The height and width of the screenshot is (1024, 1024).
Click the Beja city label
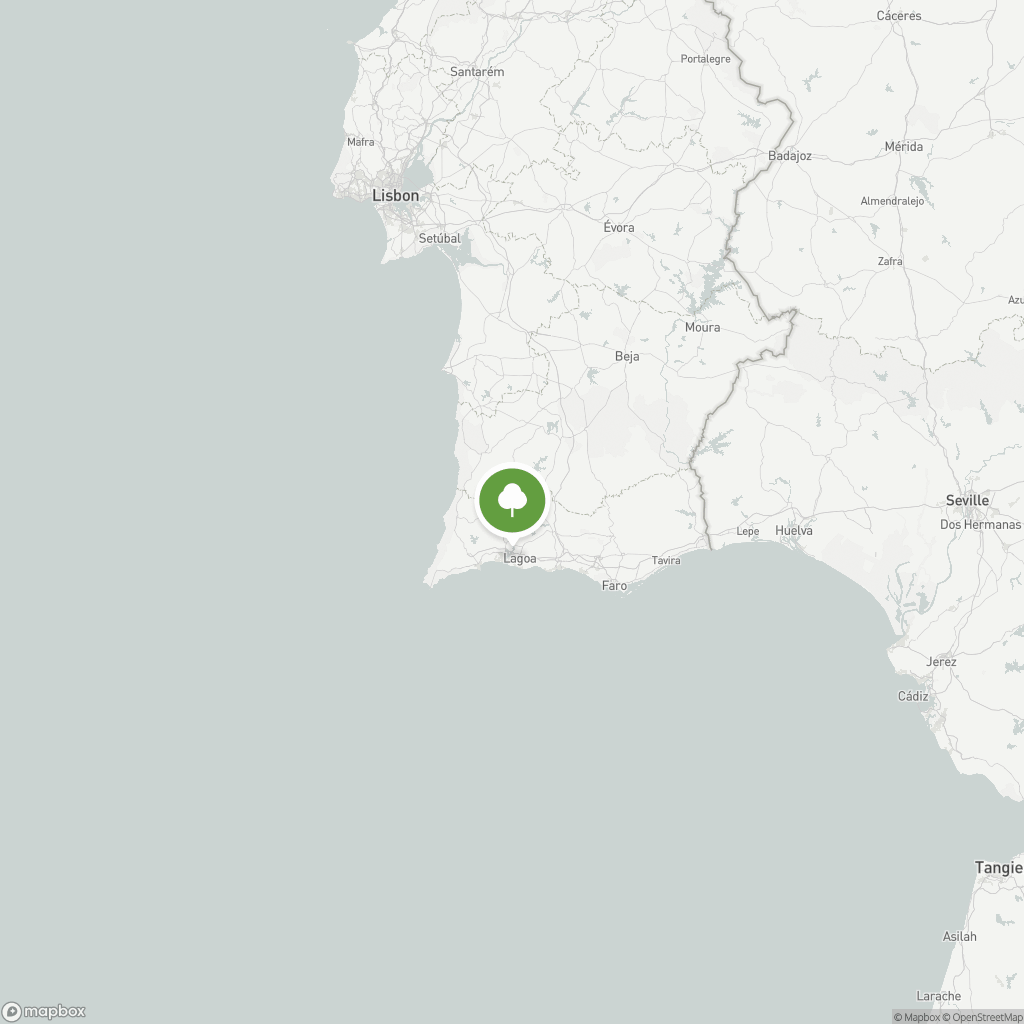coord(627,357)
